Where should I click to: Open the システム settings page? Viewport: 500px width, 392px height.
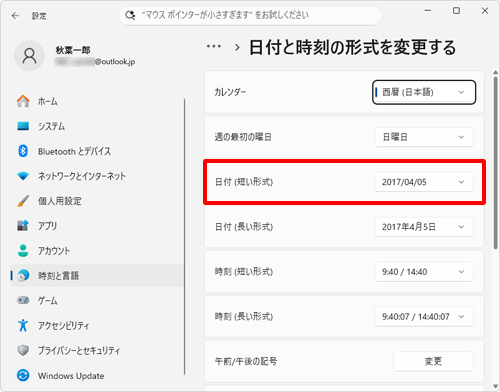coord(97,126)
